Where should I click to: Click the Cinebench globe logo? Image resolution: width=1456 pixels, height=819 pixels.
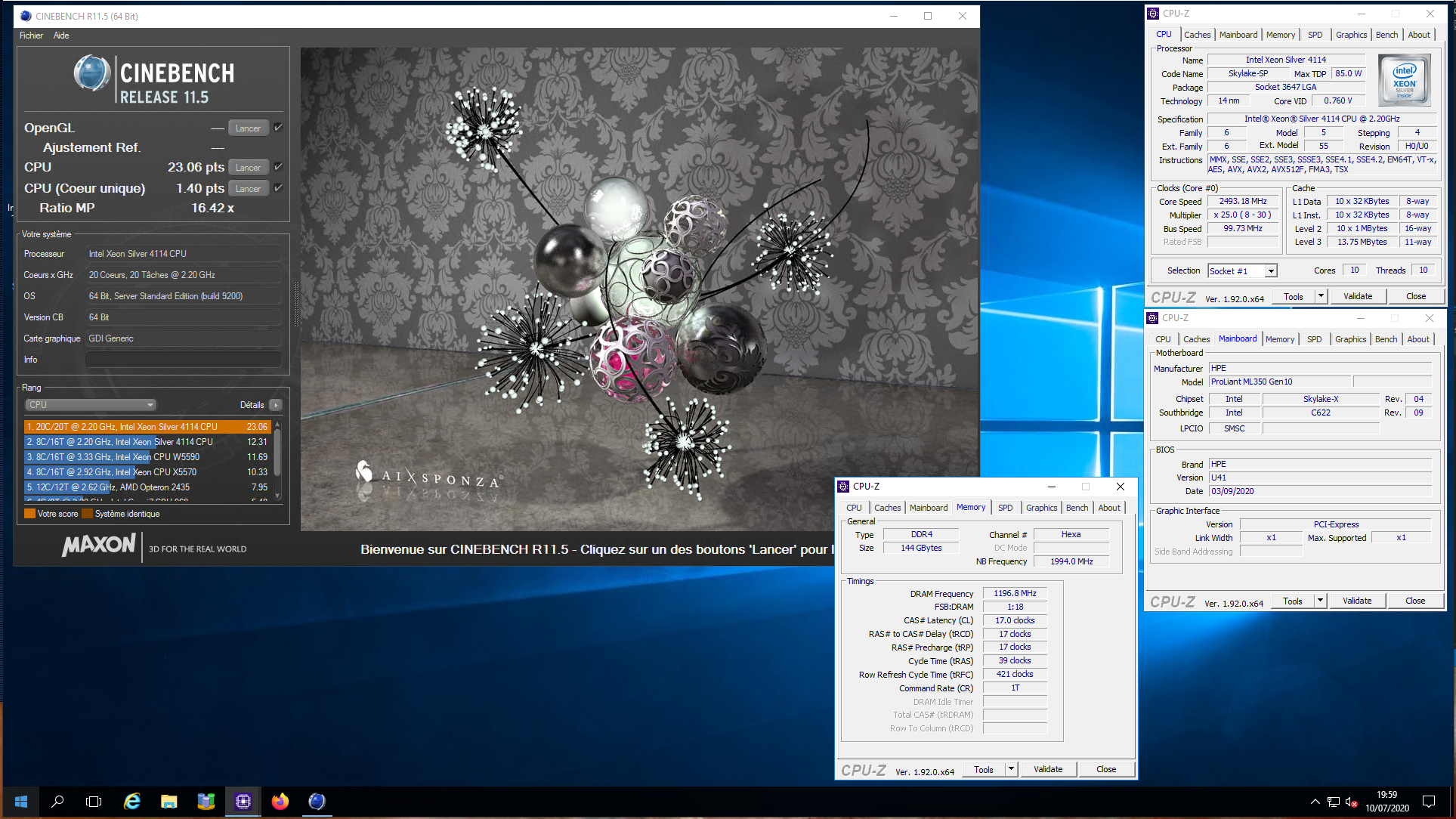click(92, 74)
